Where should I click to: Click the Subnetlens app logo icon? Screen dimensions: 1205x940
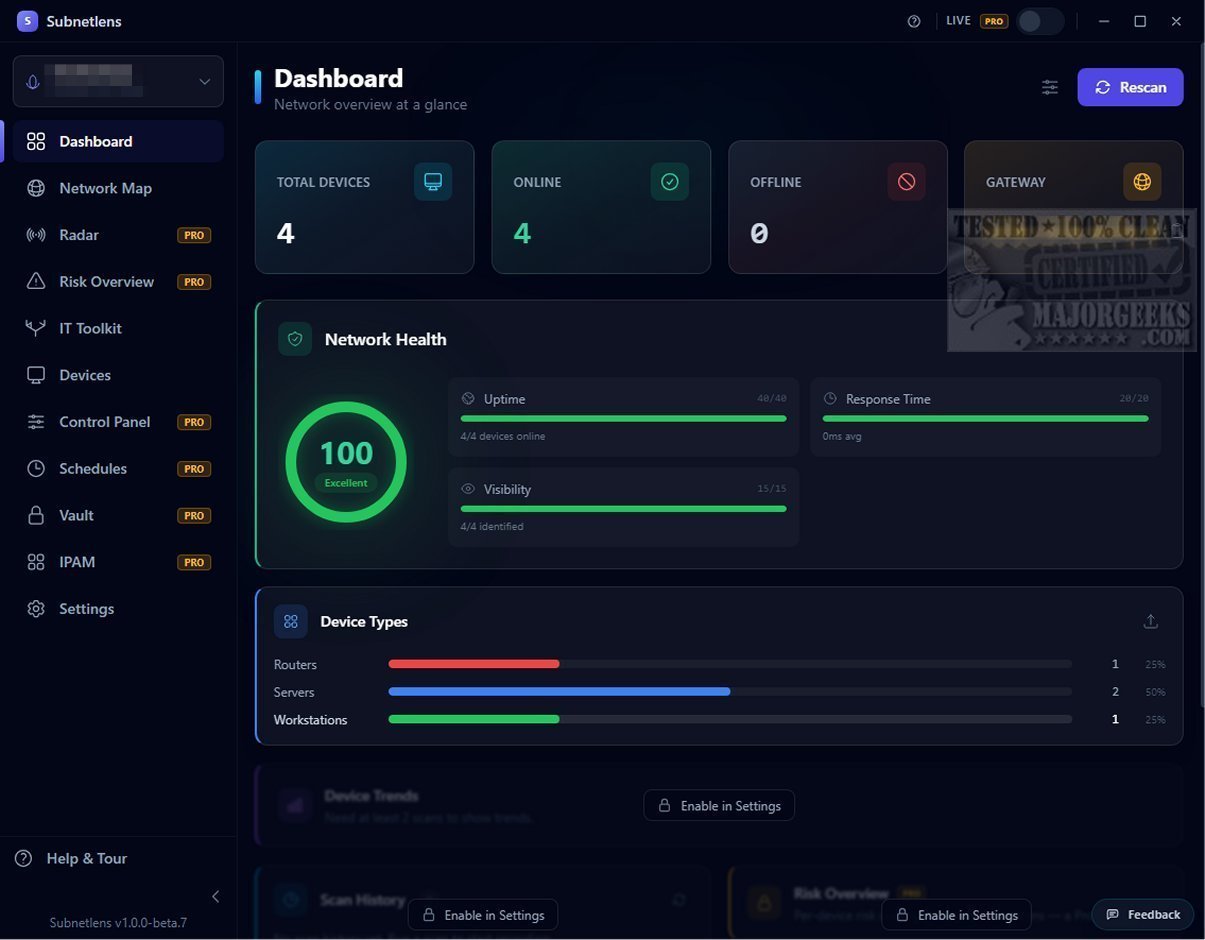(x=27, y=21)
